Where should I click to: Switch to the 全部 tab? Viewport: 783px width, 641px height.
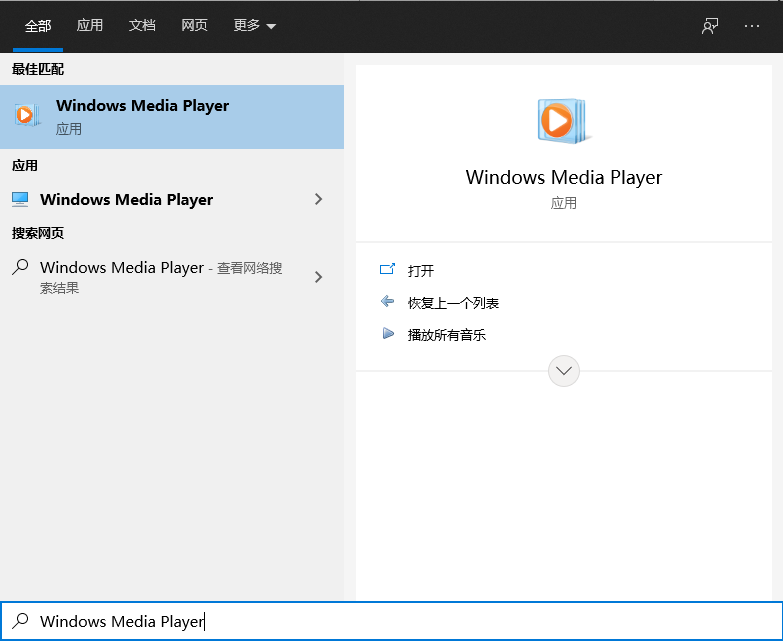point(38,25)
